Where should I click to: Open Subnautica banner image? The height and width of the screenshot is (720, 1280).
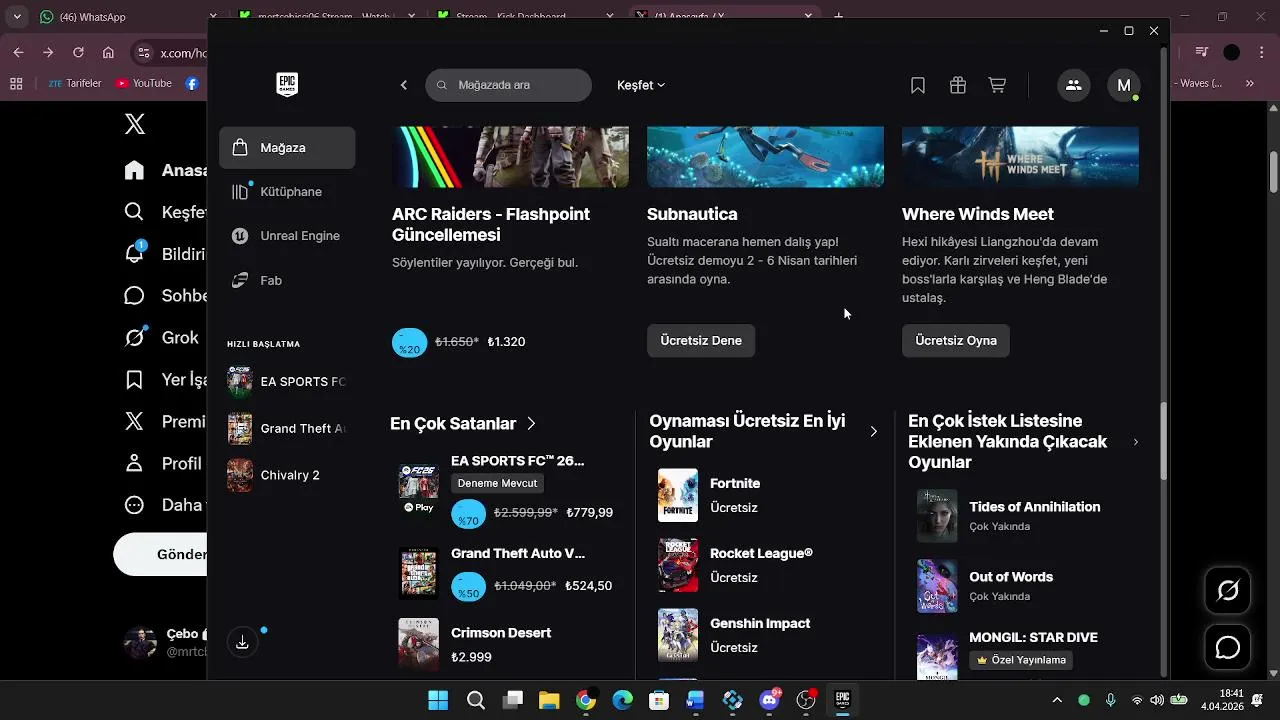(x=765, y=157)
